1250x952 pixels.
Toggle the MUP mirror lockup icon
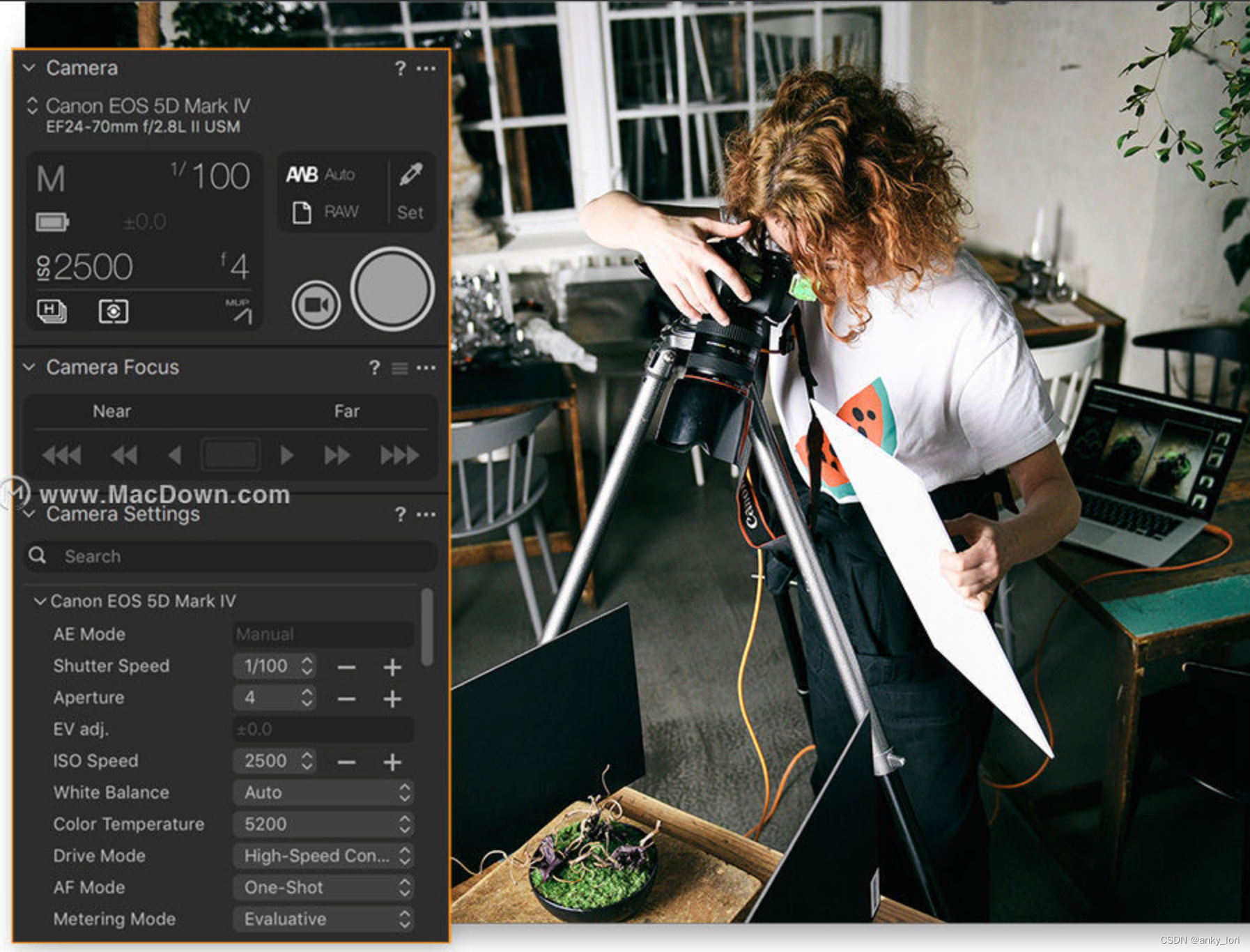tap(238, 312)
